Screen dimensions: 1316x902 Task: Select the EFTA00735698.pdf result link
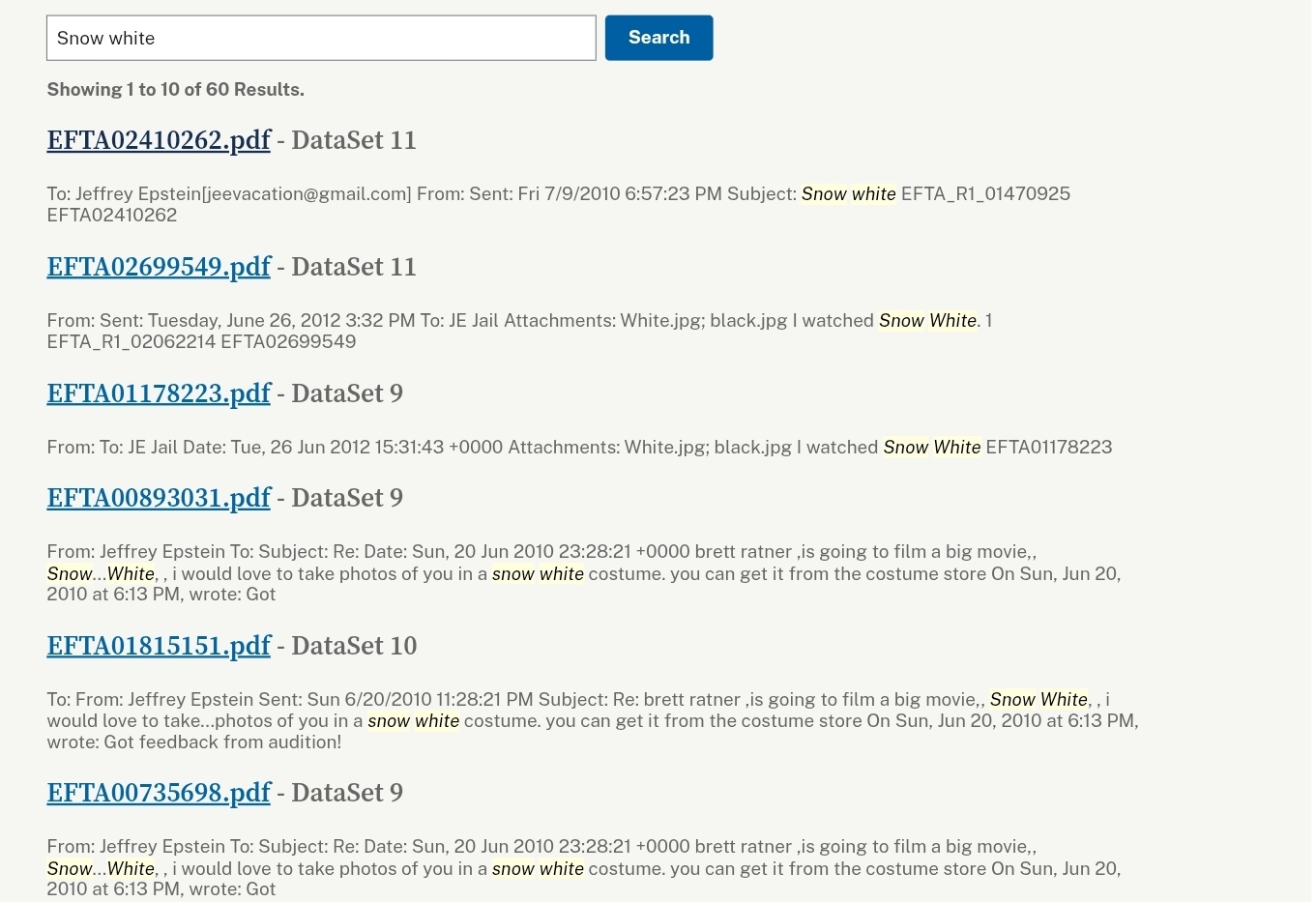coord(159,793)
